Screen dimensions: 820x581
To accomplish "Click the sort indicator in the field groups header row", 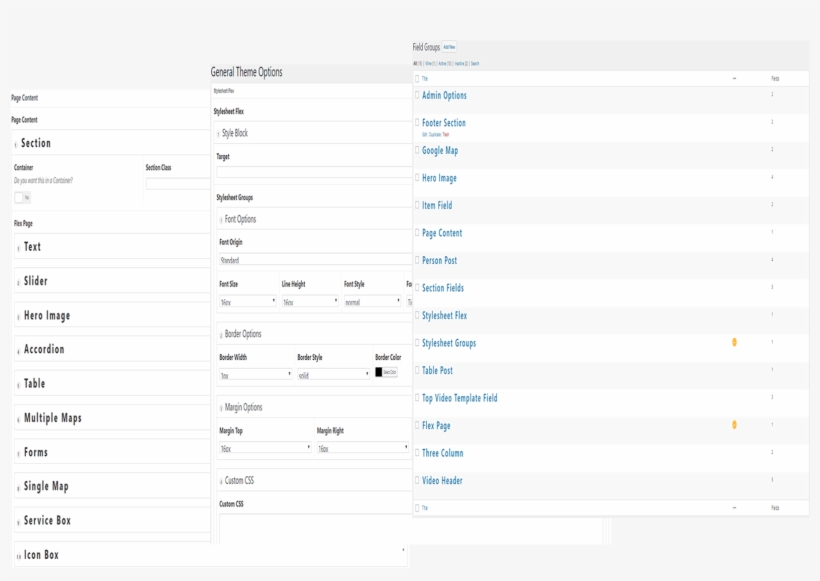I will pyautogui.click(x=734, y=77).
